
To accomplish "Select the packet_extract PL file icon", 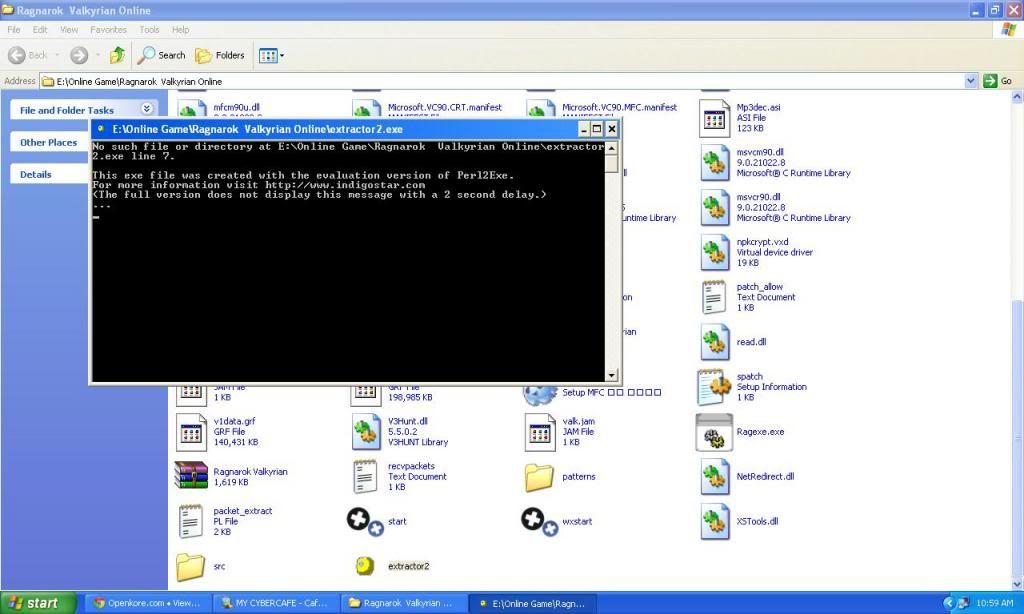I will coord(191,521).
